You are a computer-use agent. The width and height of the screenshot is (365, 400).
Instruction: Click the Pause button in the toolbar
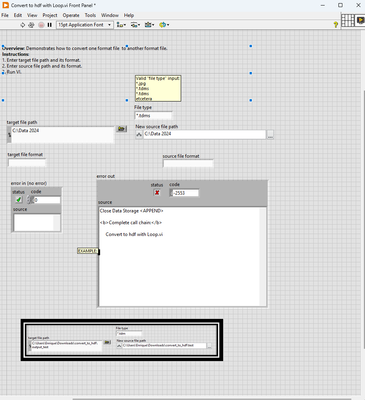coord(50,25)
